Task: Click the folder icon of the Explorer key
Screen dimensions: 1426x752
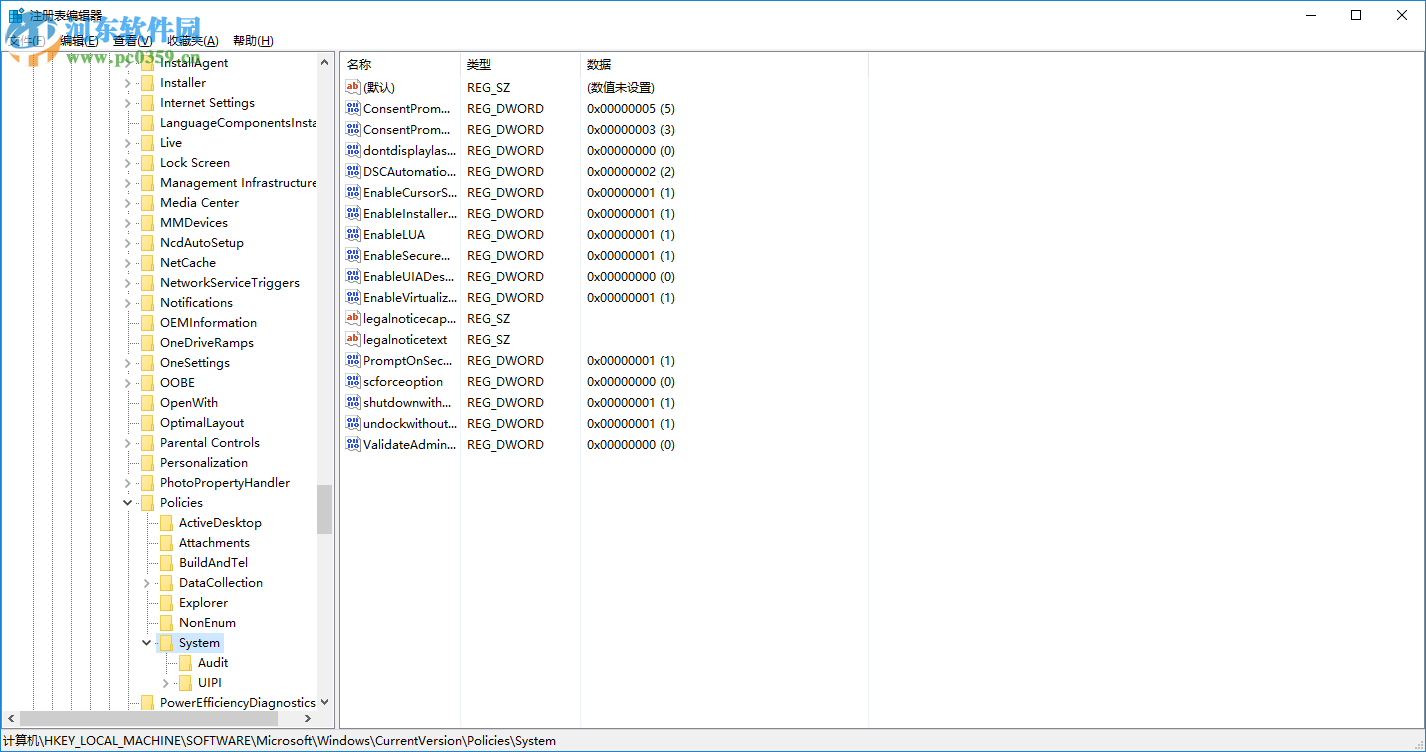Action: tap(167, 602)
